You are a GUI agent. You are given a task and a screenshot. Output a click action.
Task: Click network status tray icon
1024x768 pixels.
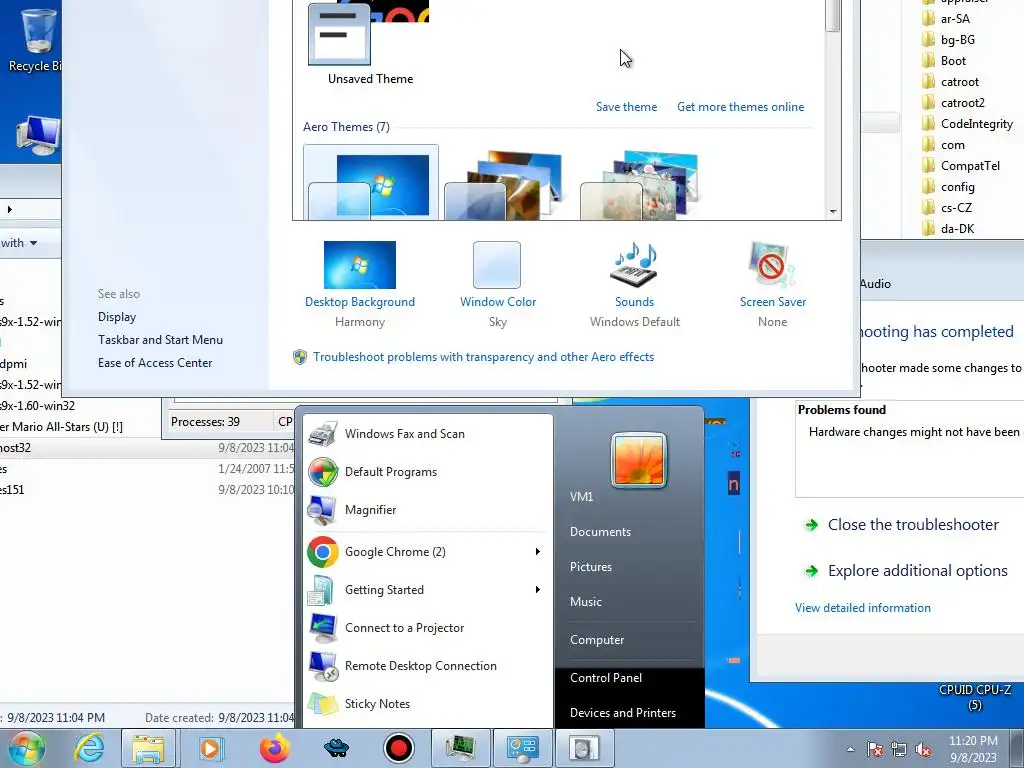pyautogui.click(x=899, y=749)
